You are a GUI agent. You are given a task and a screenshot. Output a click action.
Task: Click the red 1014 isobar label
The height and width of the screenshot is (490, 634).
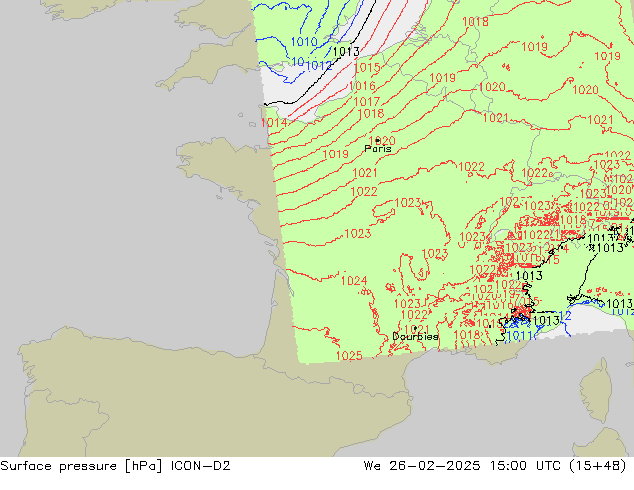[274, 122]
